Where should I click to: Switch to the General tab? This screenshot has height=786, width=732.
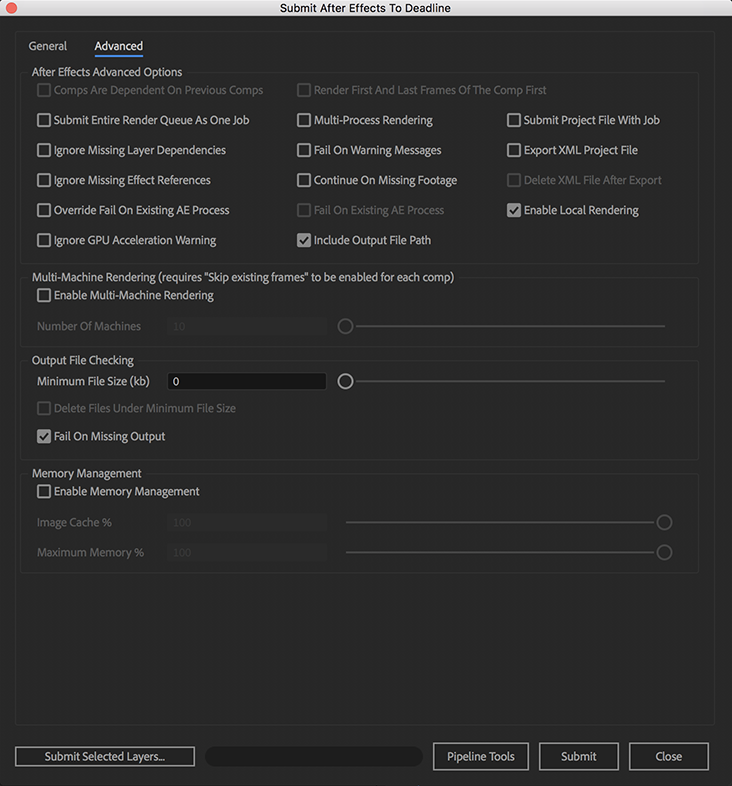[x=47, y=46]
